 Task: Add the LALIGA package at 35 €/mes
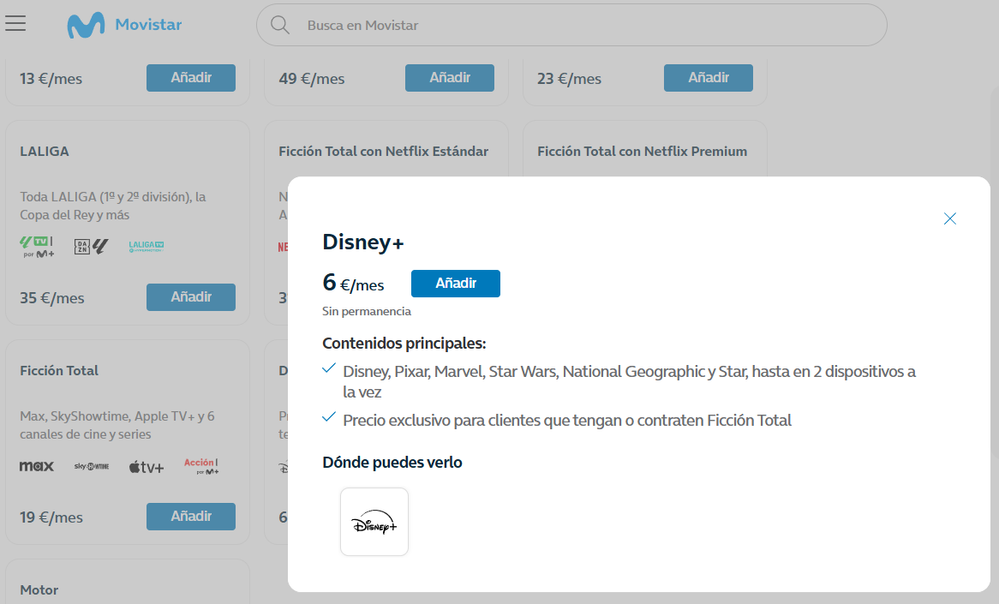coord(191,297)
